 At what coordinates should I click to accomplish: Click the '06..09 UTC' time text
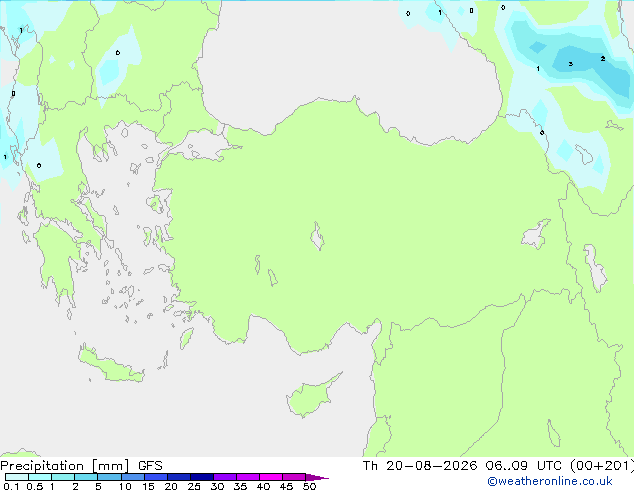[x=524, y=466]
